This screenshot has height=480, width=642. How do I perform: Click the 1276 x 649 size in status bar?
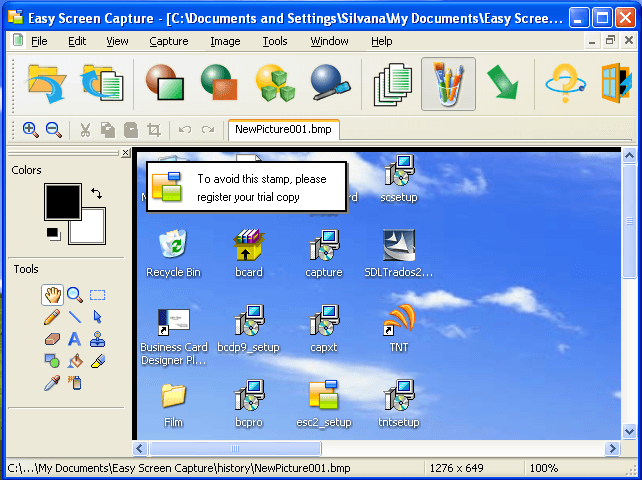click(x=456, y=468)
